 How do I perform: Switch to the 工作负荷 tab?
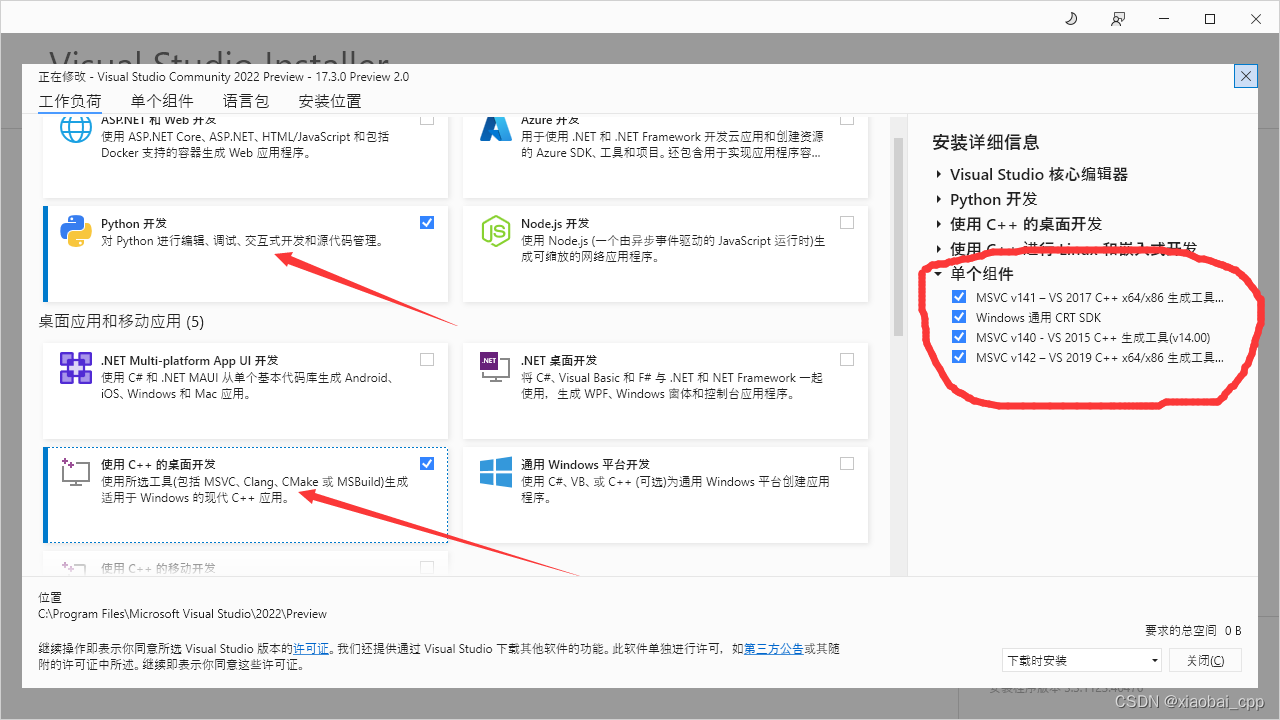tap(70, 101)
